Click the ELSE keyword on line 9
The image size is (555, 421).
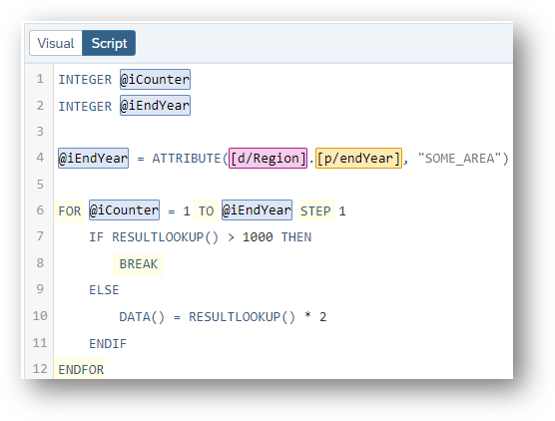104,290
